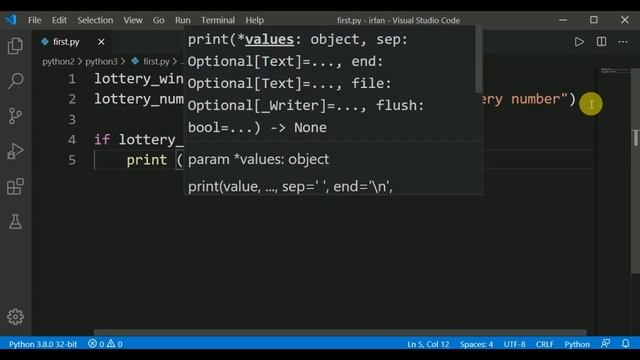Select the Python language mode
The width and height of the screenshot is (640, 360).
pyautogui.click(x=577, y=344)
